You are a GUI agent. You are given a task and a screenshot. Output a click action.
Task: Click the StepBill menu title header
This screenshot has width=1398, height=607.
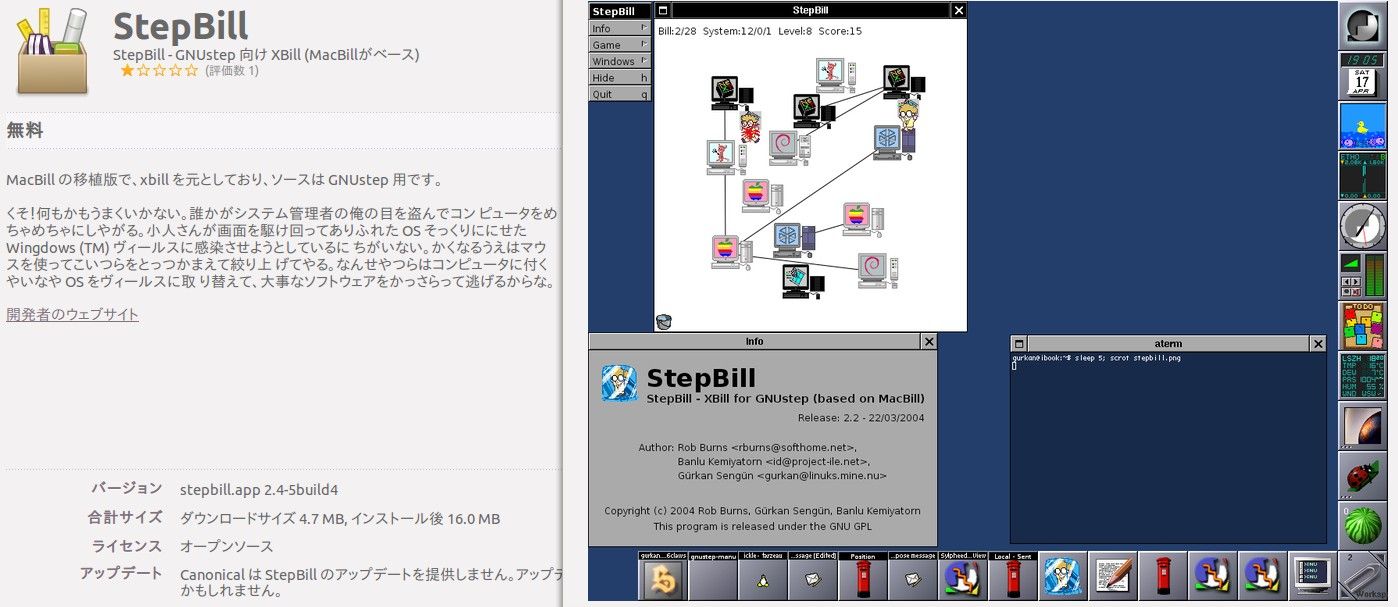[x=620, y=11]
